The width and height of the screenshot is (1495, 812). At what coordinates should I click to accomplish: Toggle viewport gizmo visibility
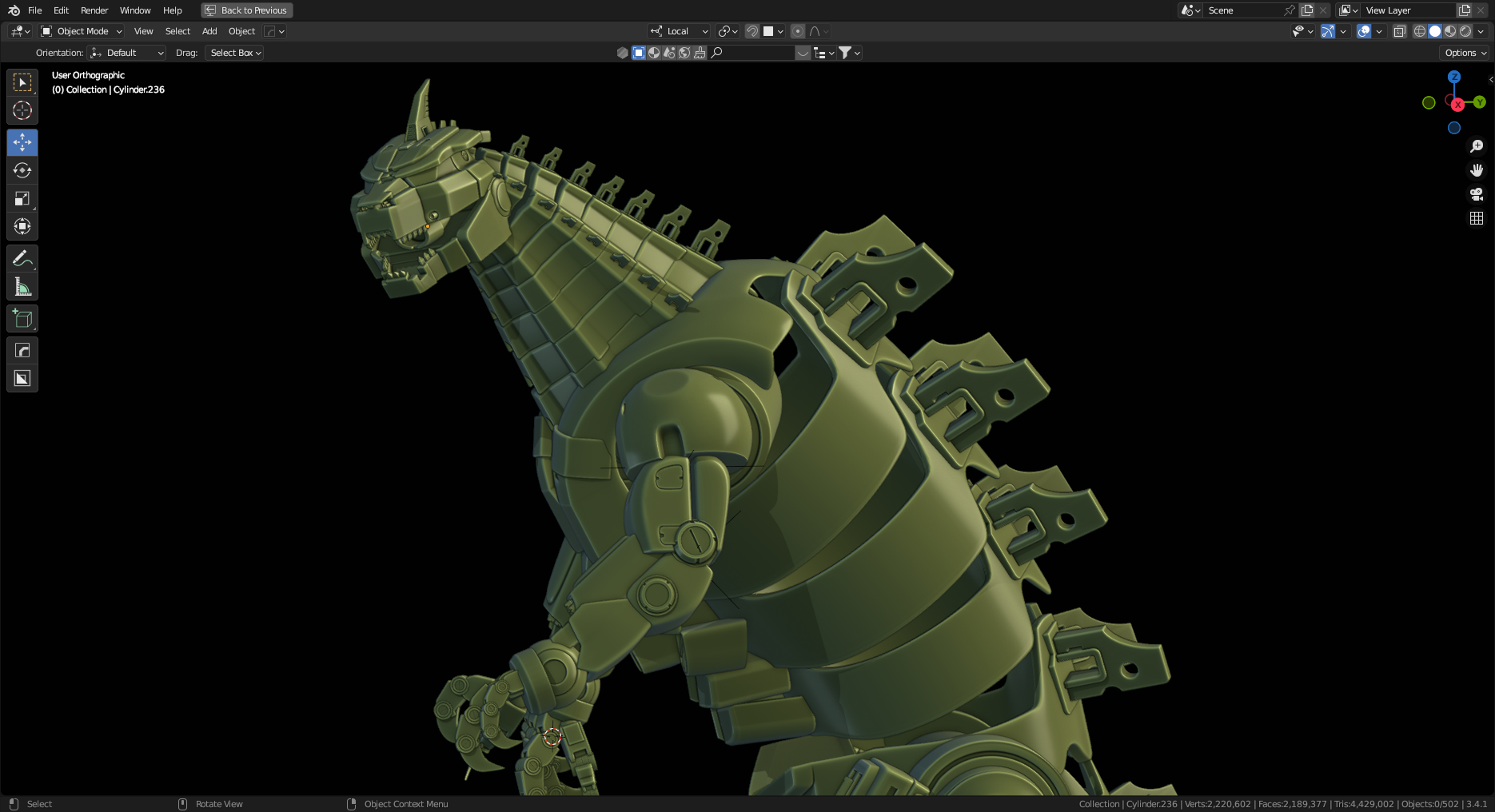click(x=1328, y=31)
